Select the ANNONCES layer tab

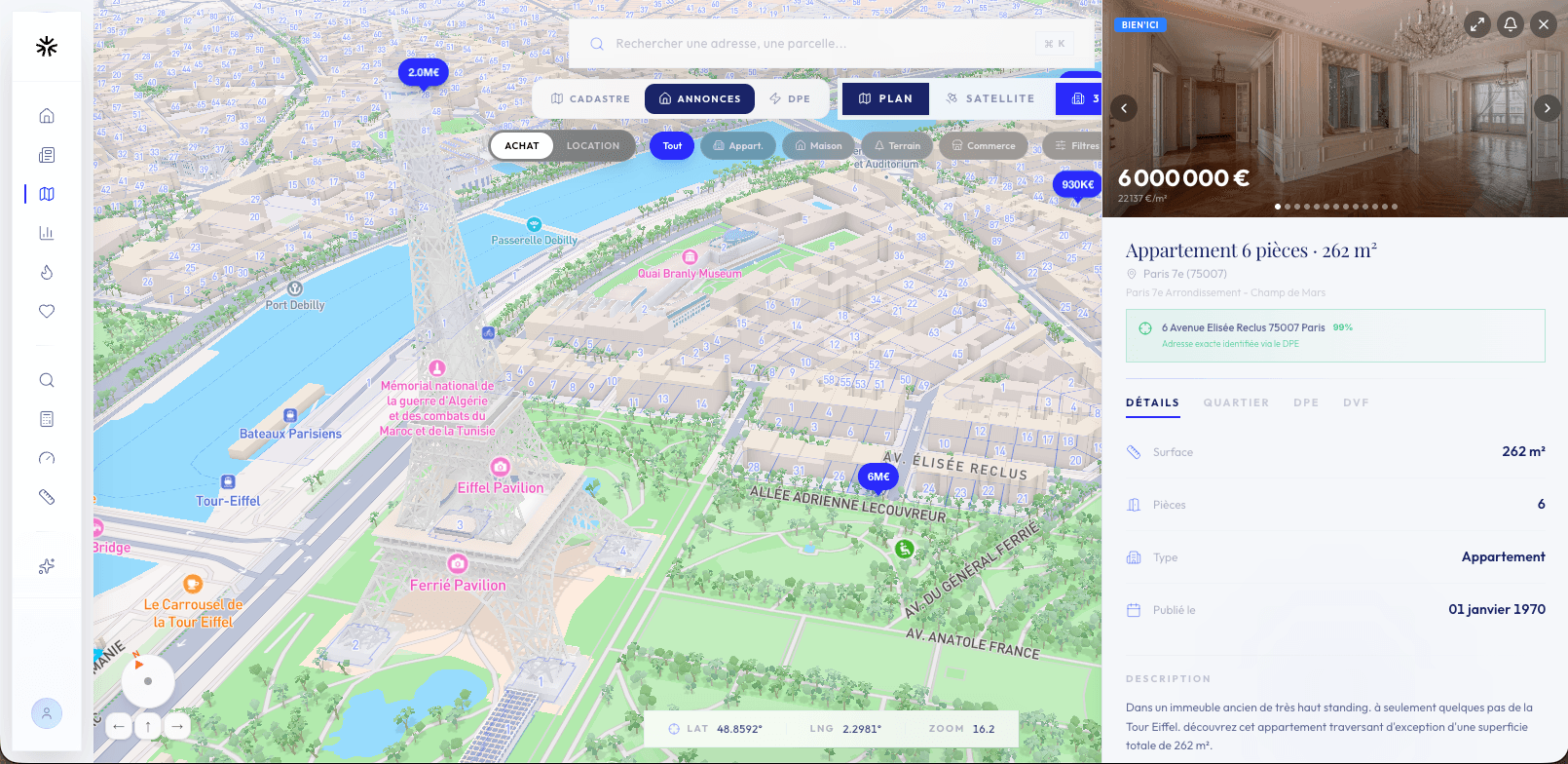(699, 98)
